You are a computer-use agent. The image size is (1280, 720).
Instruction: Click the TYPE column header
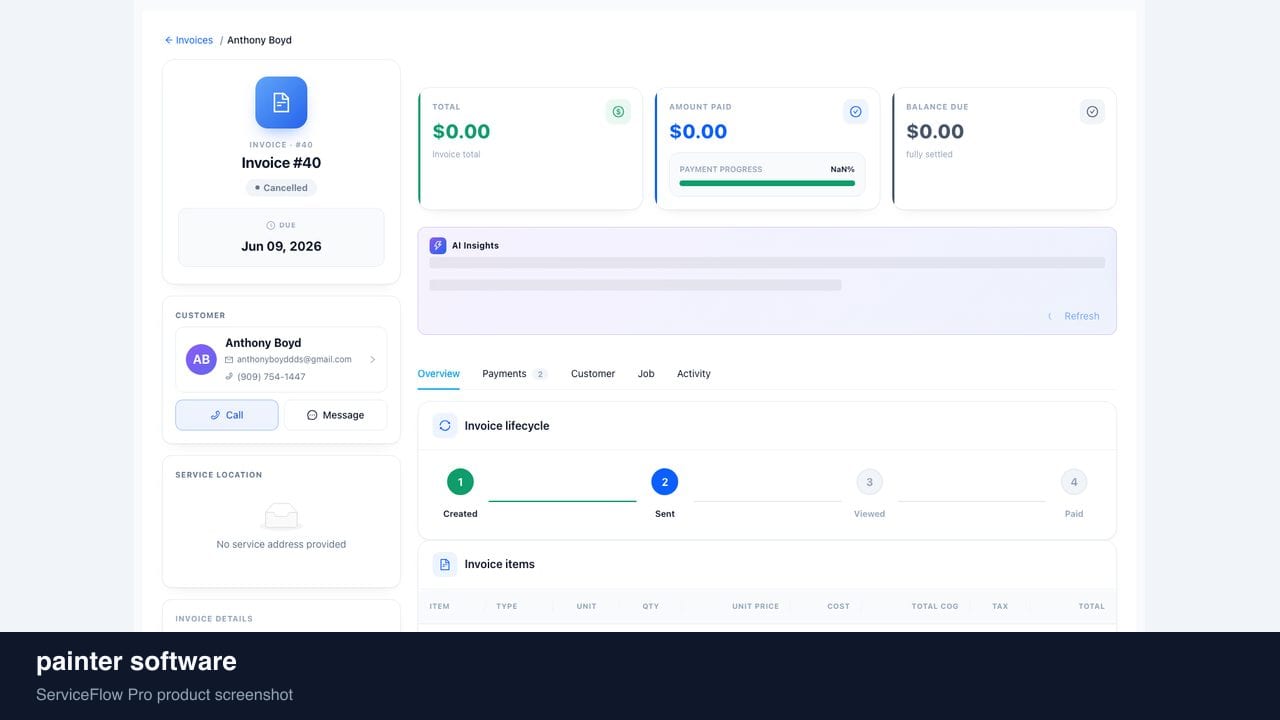507,606
